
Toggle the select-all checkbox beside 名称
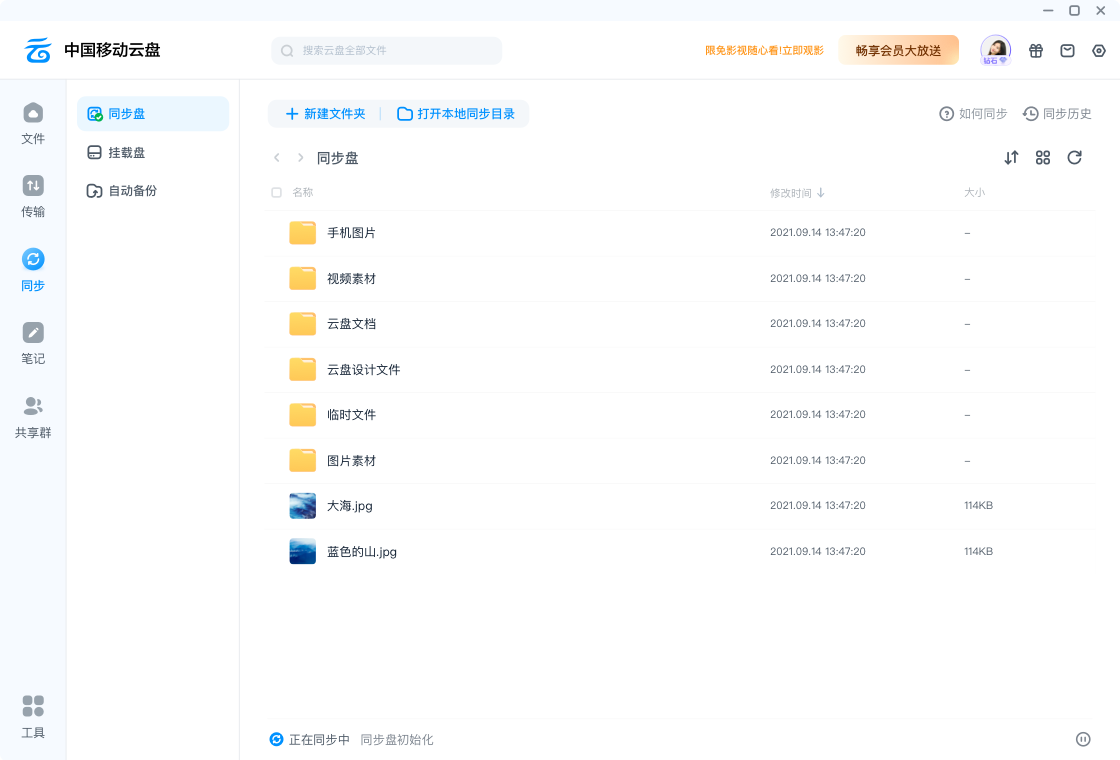tap(277, 192)
